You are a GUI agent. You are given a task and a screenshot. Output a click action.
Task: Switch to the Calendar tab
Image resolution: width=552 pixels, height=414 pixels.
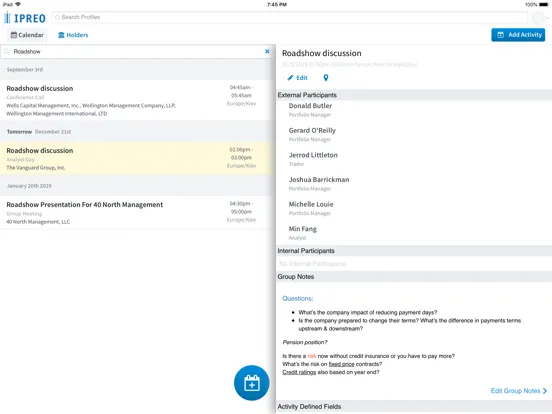point(27,35)
